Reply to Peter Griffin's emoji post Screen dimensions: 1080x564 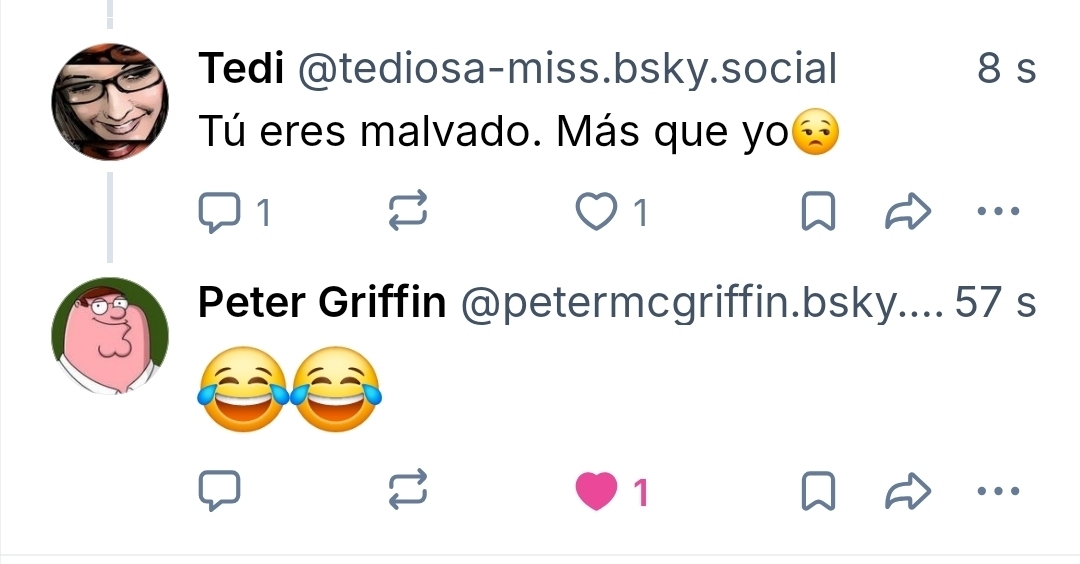[x=220, y=490]
